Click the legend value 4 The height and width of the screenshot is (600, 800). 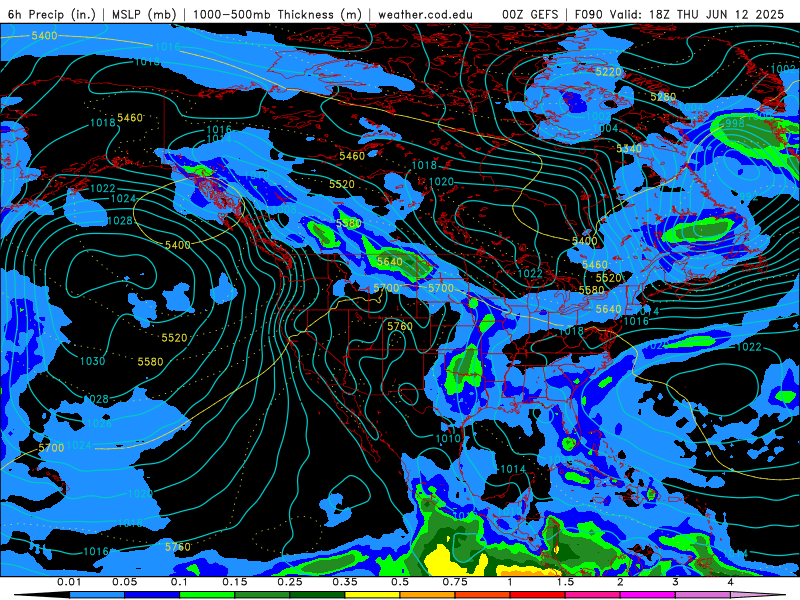click(x=730, y=582)
